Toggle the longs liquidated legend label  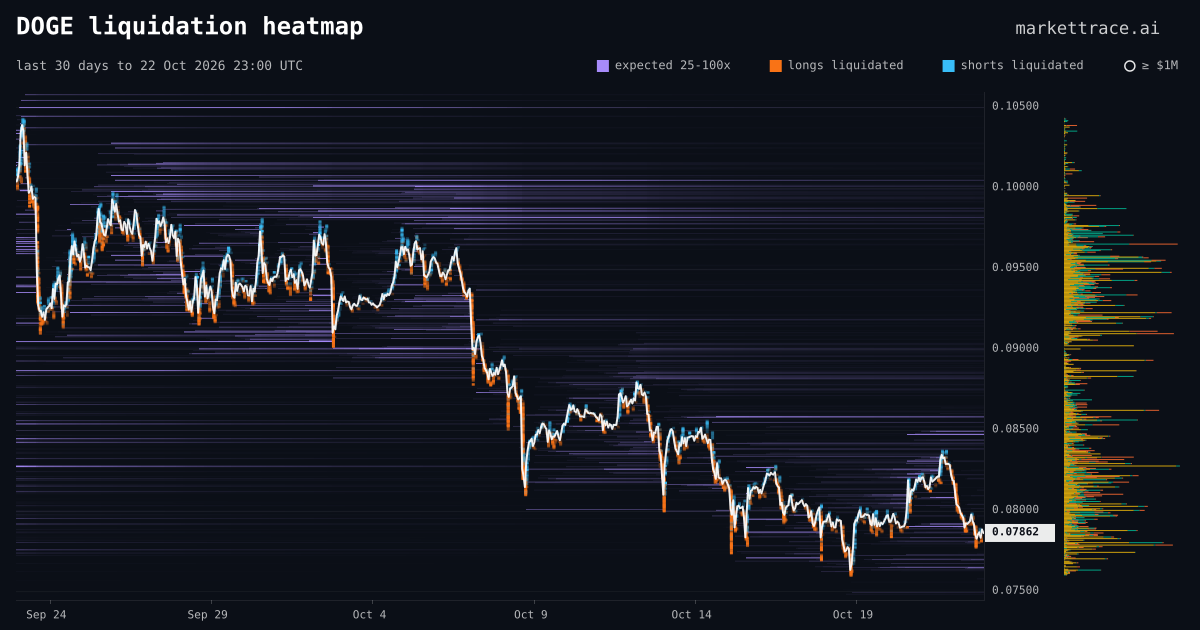[x=845, y=65]
